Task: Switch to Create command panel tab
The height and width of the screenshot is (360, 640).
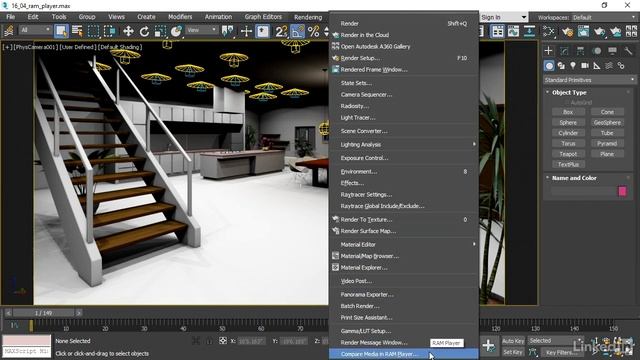Action: [x=549, y=51]
